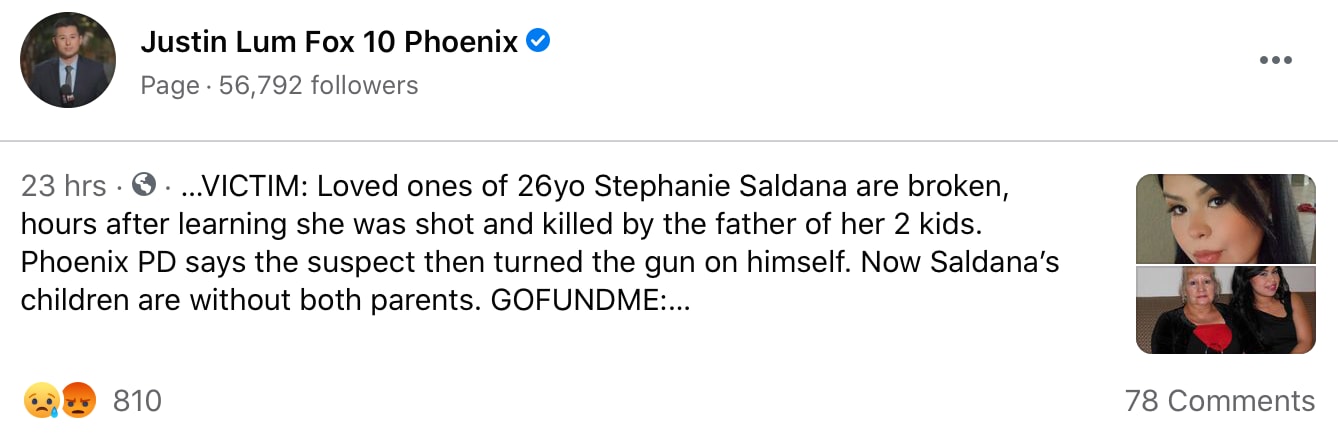Click the Page label under the name
Viewport: 1338px width, 436px height.
pos(169,86)
